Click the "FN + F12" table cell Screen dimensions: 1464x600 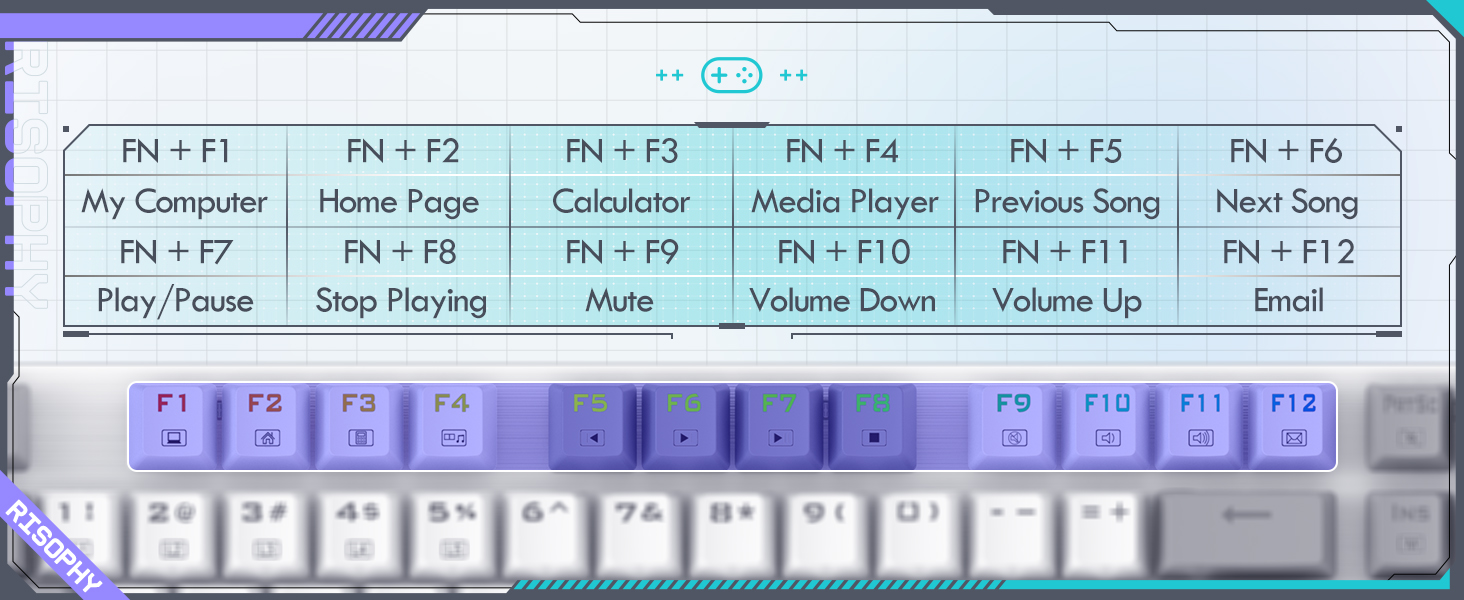pyautogui.click(x=1288, y=252)
